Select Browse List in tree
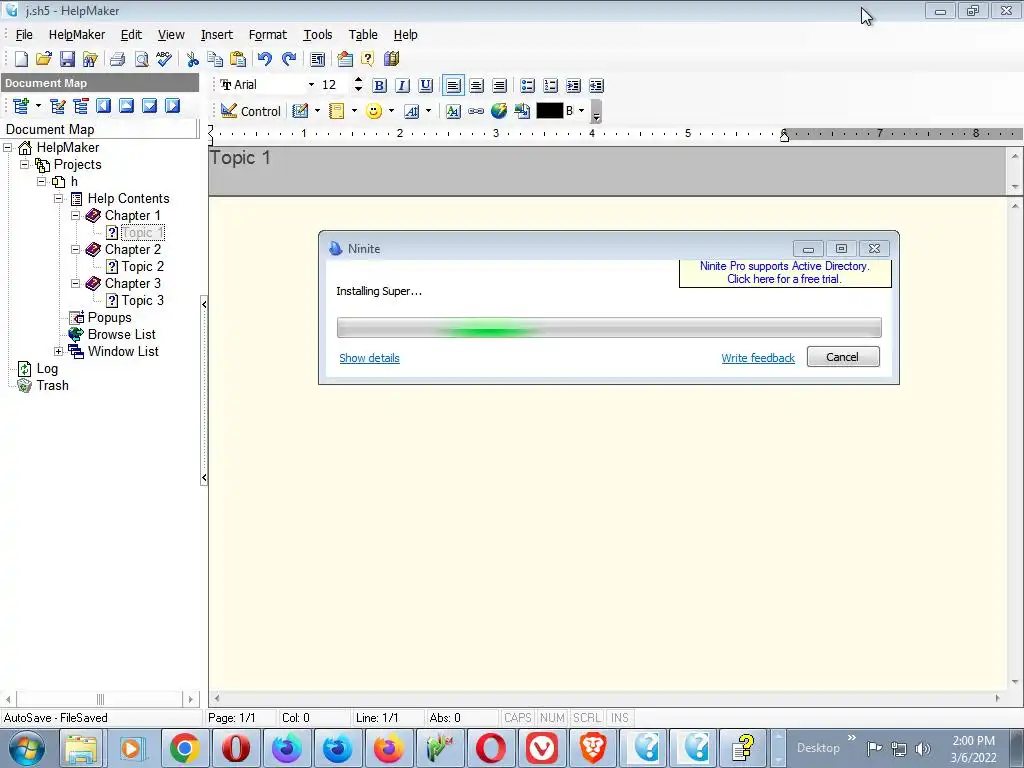 [x=121, y=334]
